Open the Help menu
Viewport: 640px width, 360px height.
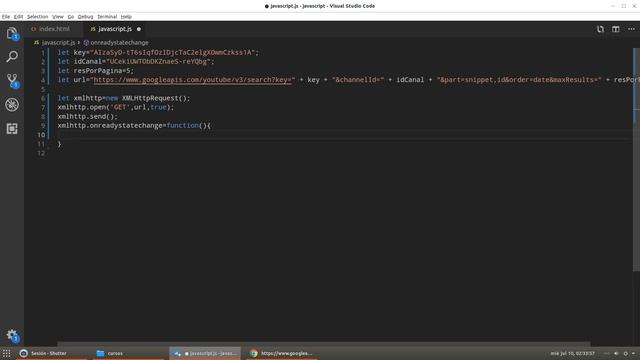click(x=126, y=17)
